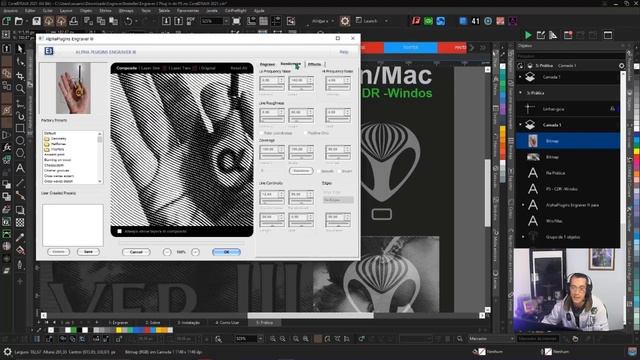
Task: Click Reset All in preview header
Action: click(x=239, y=68)
